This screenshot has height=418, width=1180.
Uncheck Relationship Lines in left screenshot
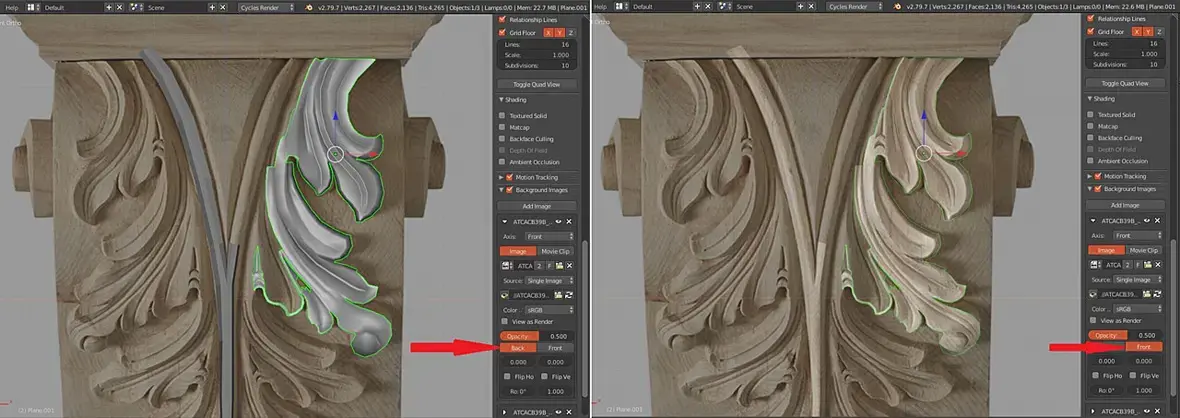coord(502,20)
